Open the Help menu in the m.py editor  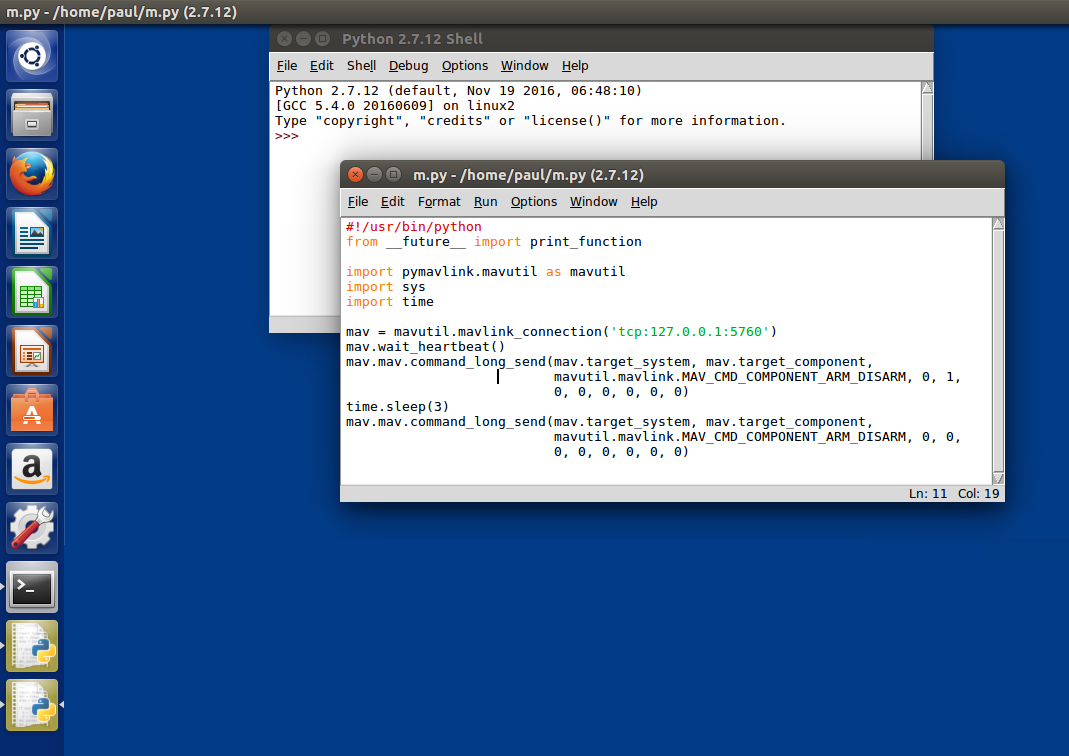click(644, 202)
